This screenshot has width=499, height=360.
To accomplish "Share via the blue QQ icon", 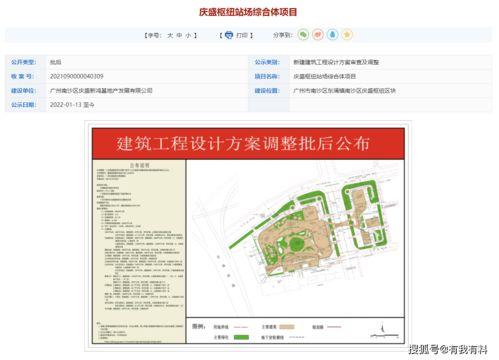I will pos(332,35).
